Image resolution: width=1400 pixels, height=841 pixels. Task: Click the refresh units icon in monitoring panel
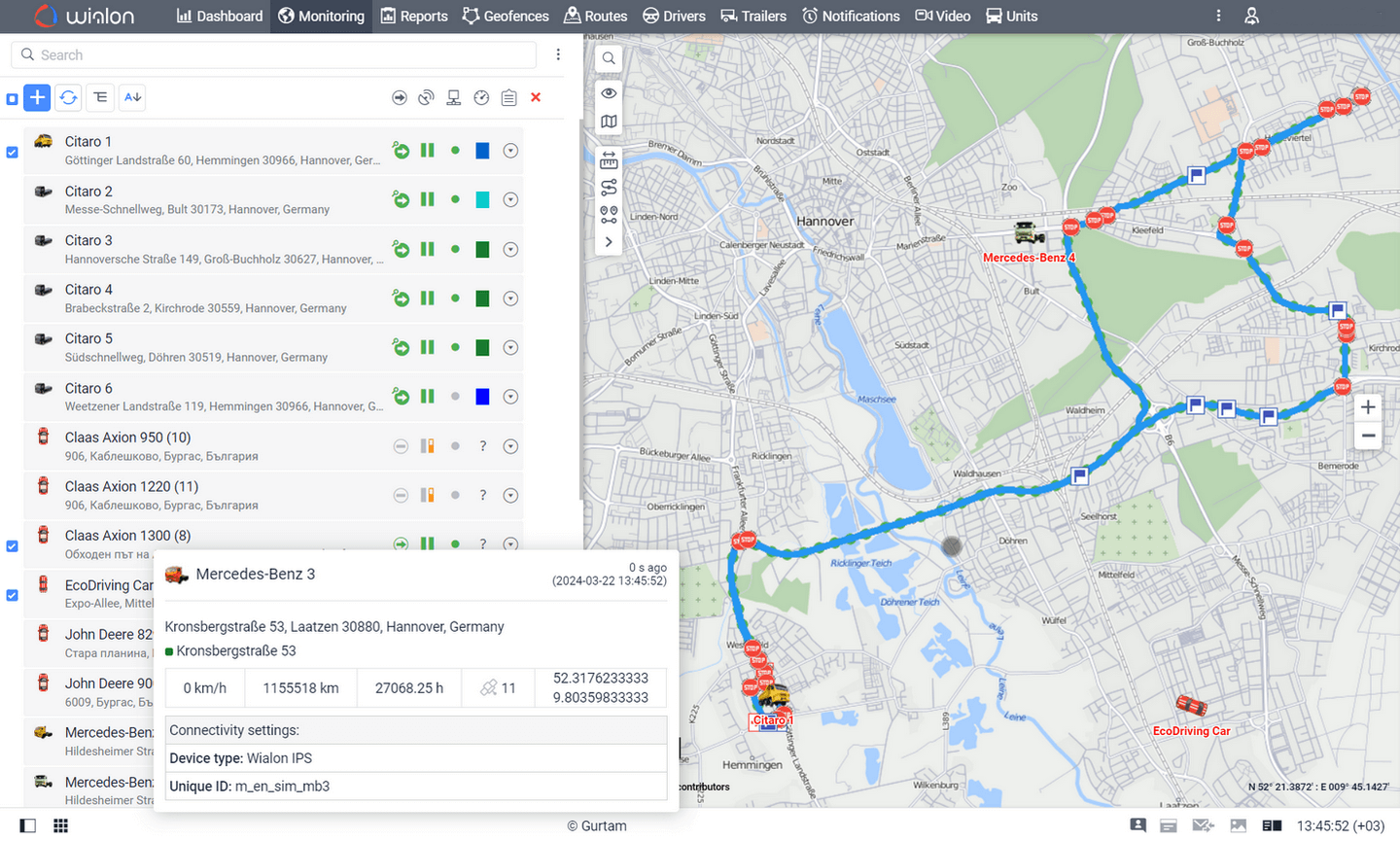click(x=68, y=97)
